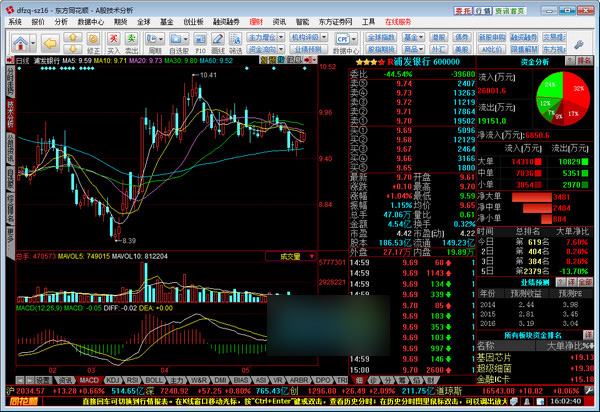Open the 机构评级 dropdown arrow
Image resolution: width=600 pixels, height=412 pixels.
(x=324, y=37)
